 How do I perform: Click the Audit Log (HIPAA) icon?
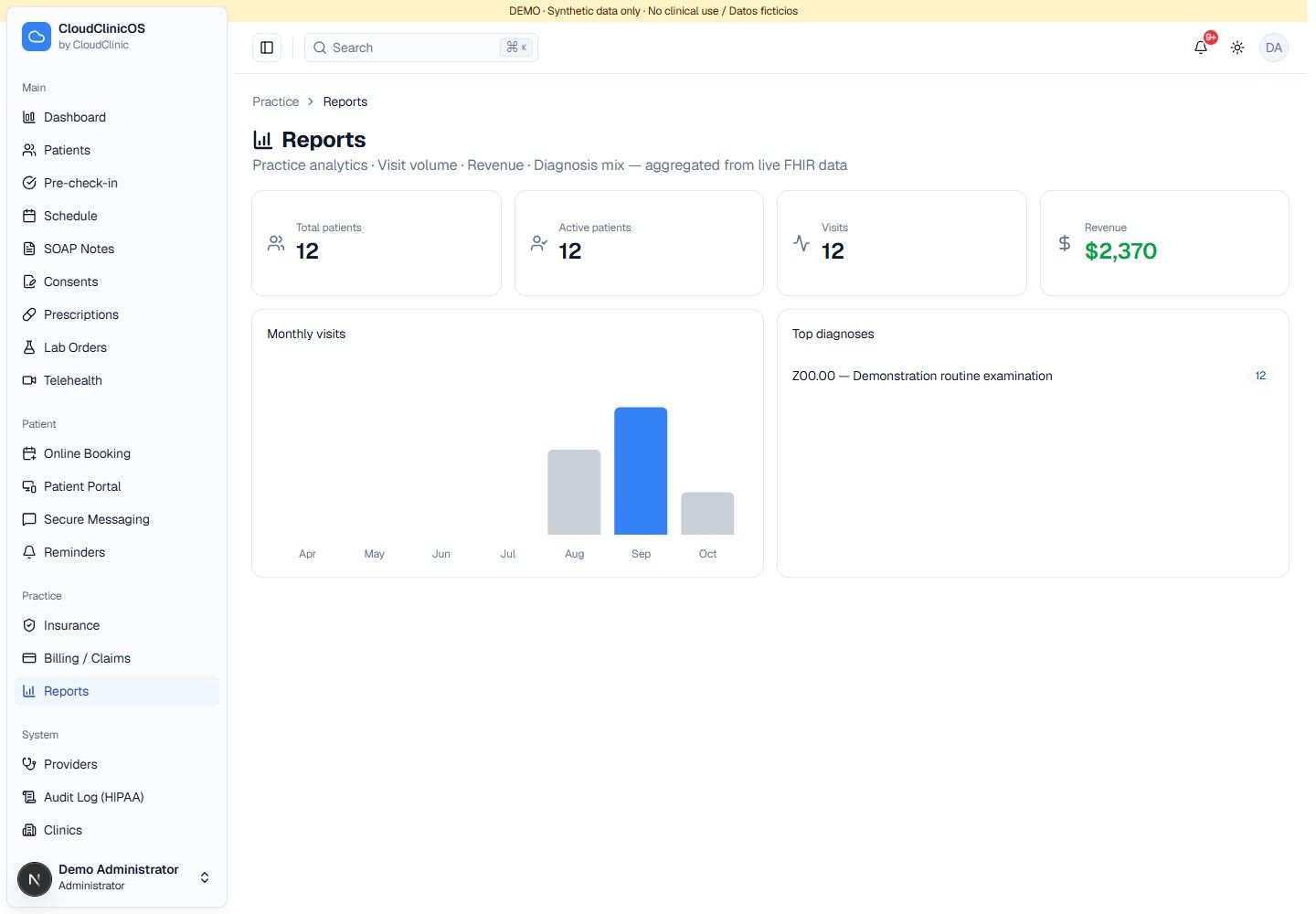point(29,797)
